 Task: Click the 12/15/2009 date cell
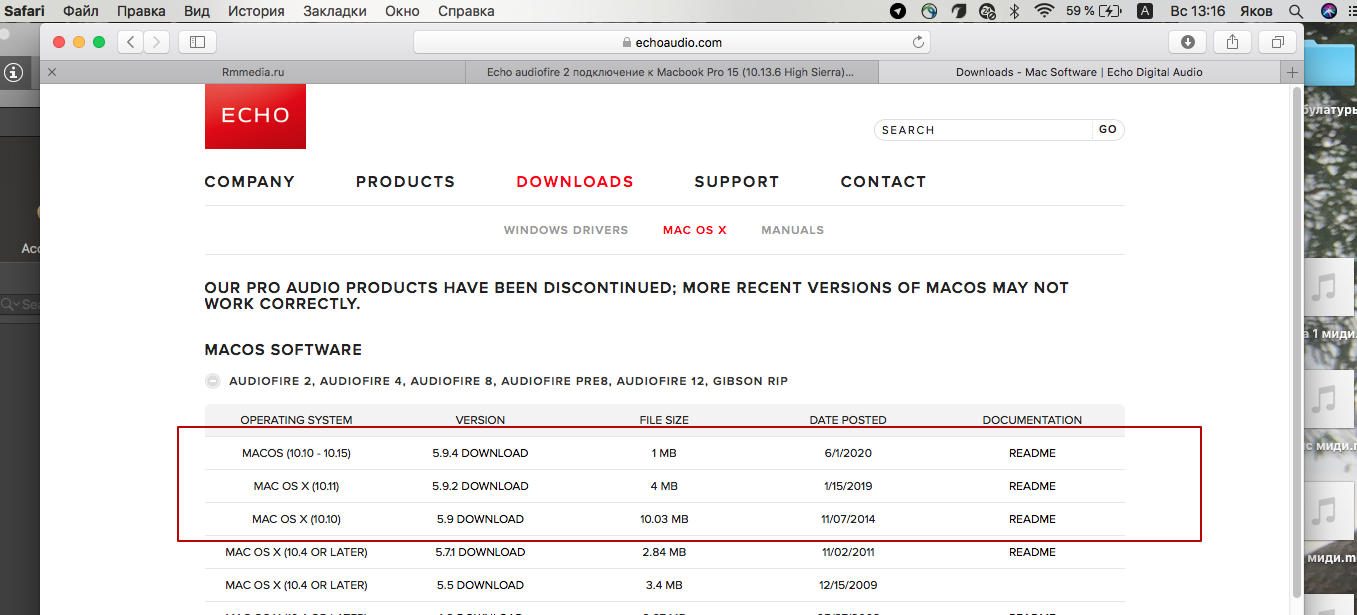click(848, 585)
